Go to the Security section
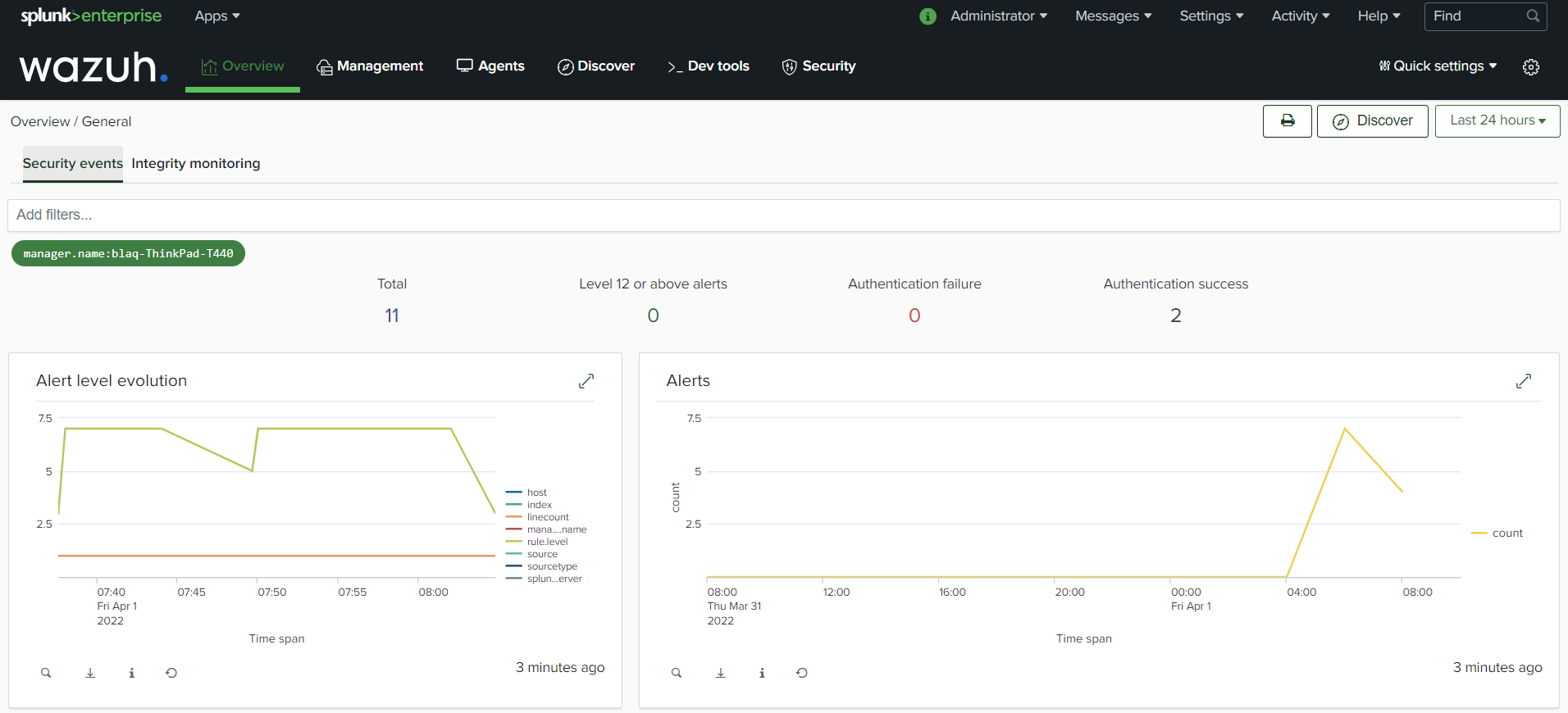 coord(818,66)
